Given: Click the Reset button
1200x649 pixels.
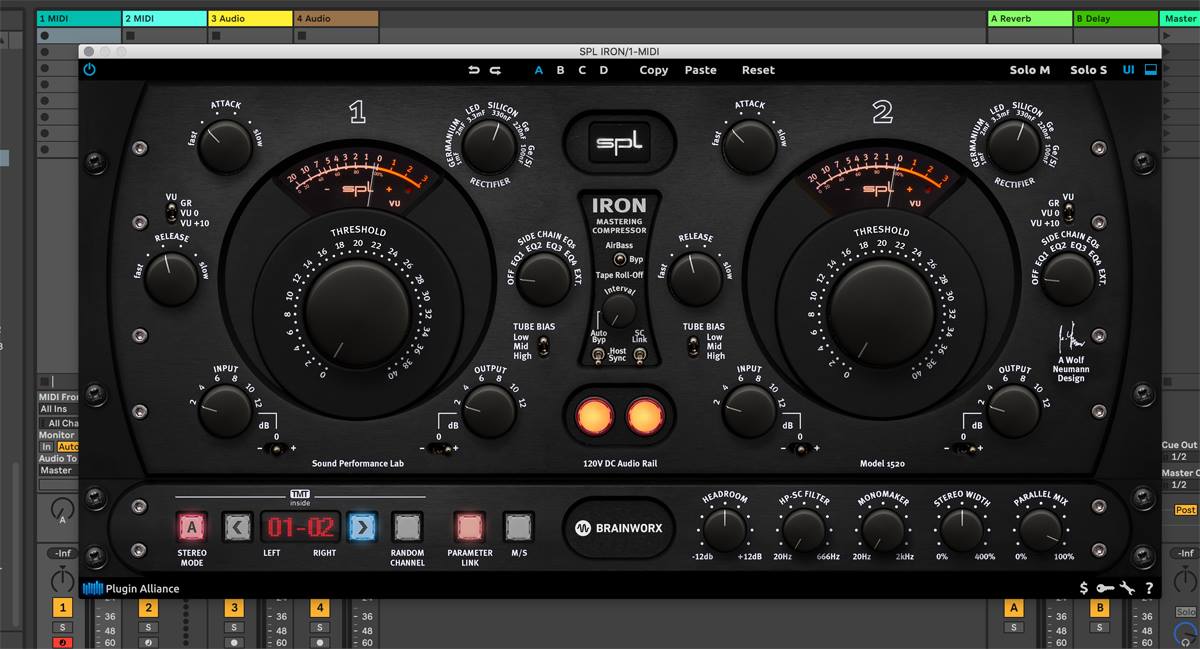Looking at the screenshot, I should point(758,70).
